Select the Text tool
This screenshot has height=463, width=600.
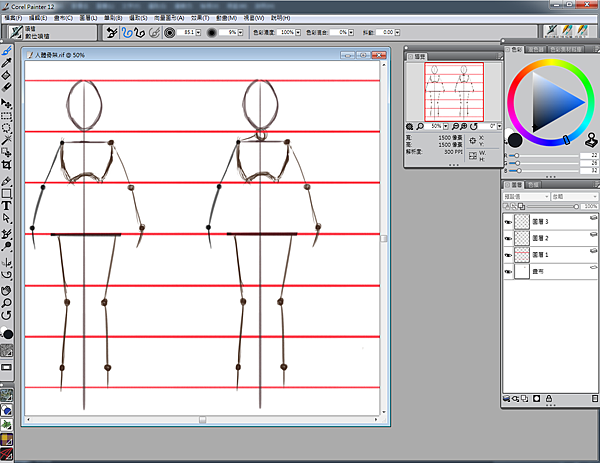tap(7, 205)
